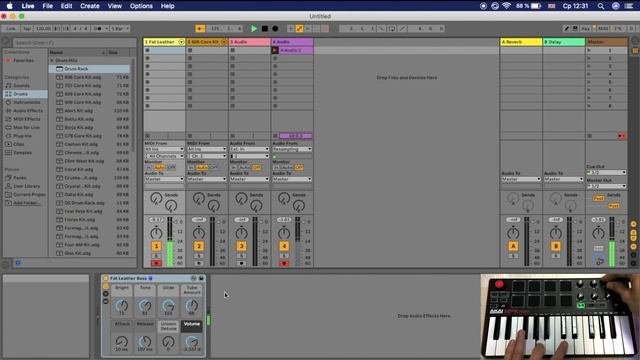
Task: Open the Apple menu
Action: point(9,6)
